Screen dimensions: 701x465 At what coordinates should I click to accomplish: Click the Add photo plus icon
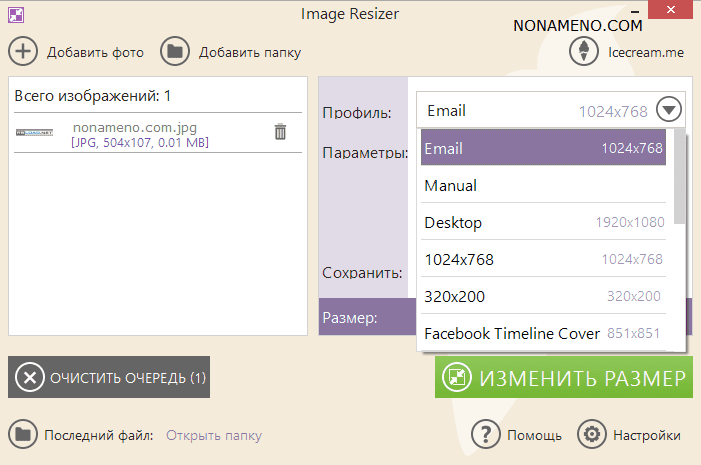[23, 51]
